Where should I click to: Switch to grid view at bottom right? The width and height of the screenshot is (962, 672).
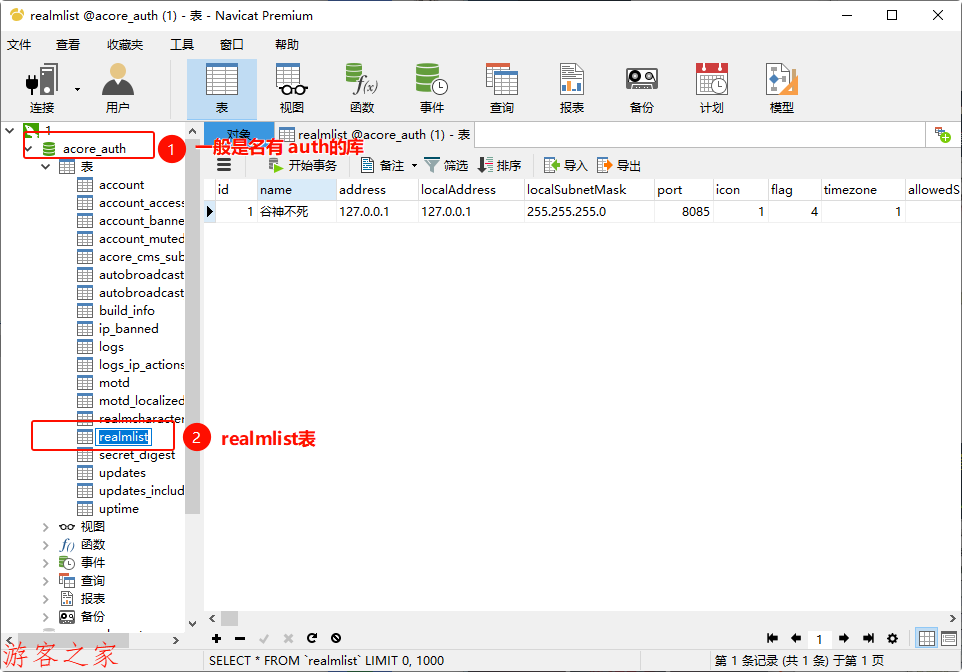tap(927, 638)
